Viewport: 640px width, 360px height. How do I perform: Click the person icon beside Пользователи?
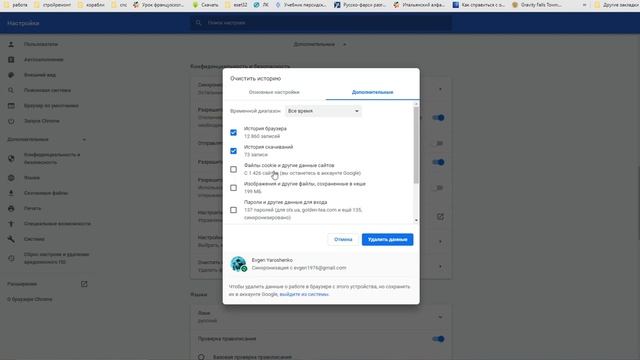[x=11, y=44]
